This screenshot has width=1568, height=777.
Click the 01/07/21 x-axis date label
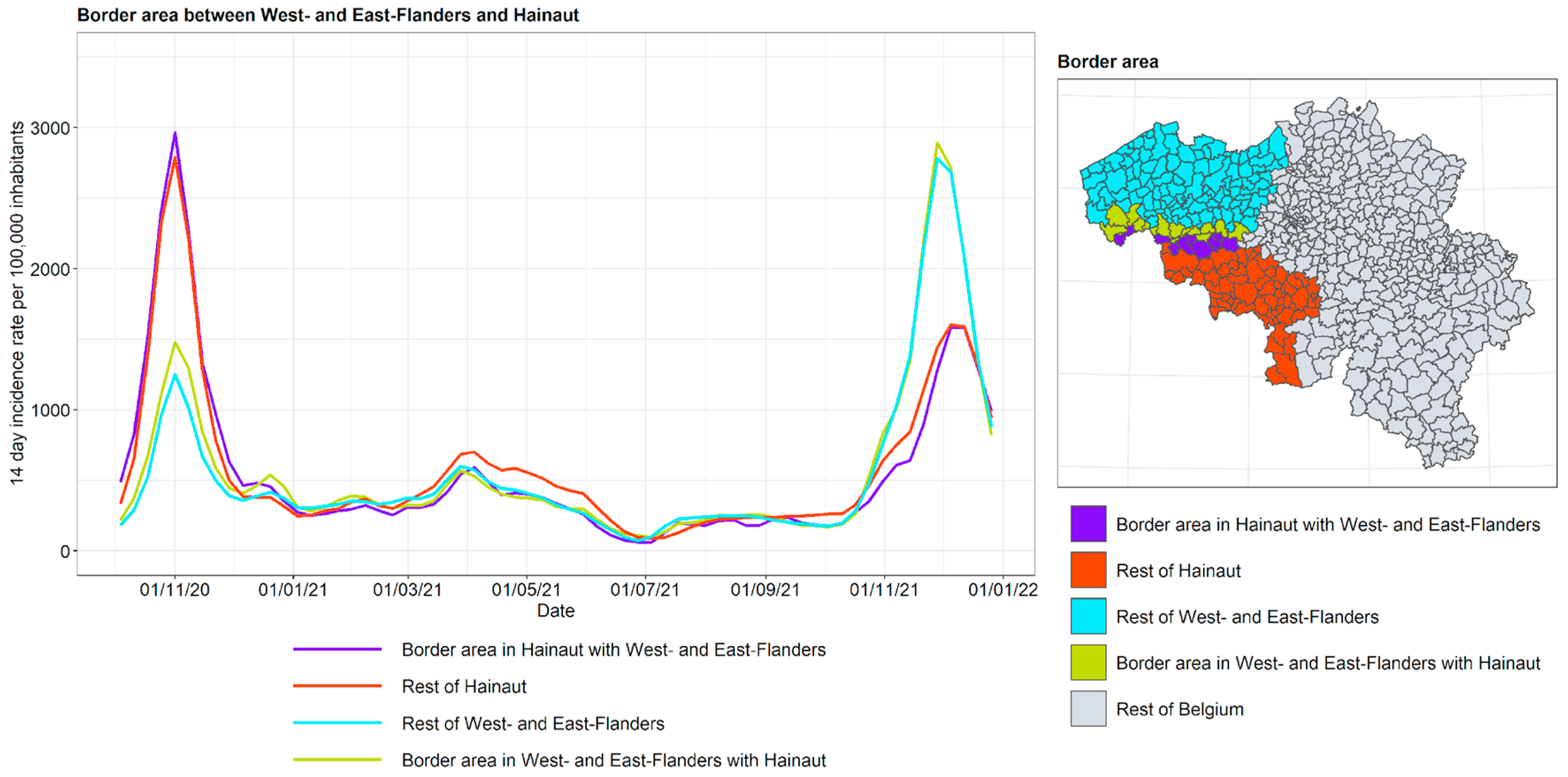click(645, 590)
